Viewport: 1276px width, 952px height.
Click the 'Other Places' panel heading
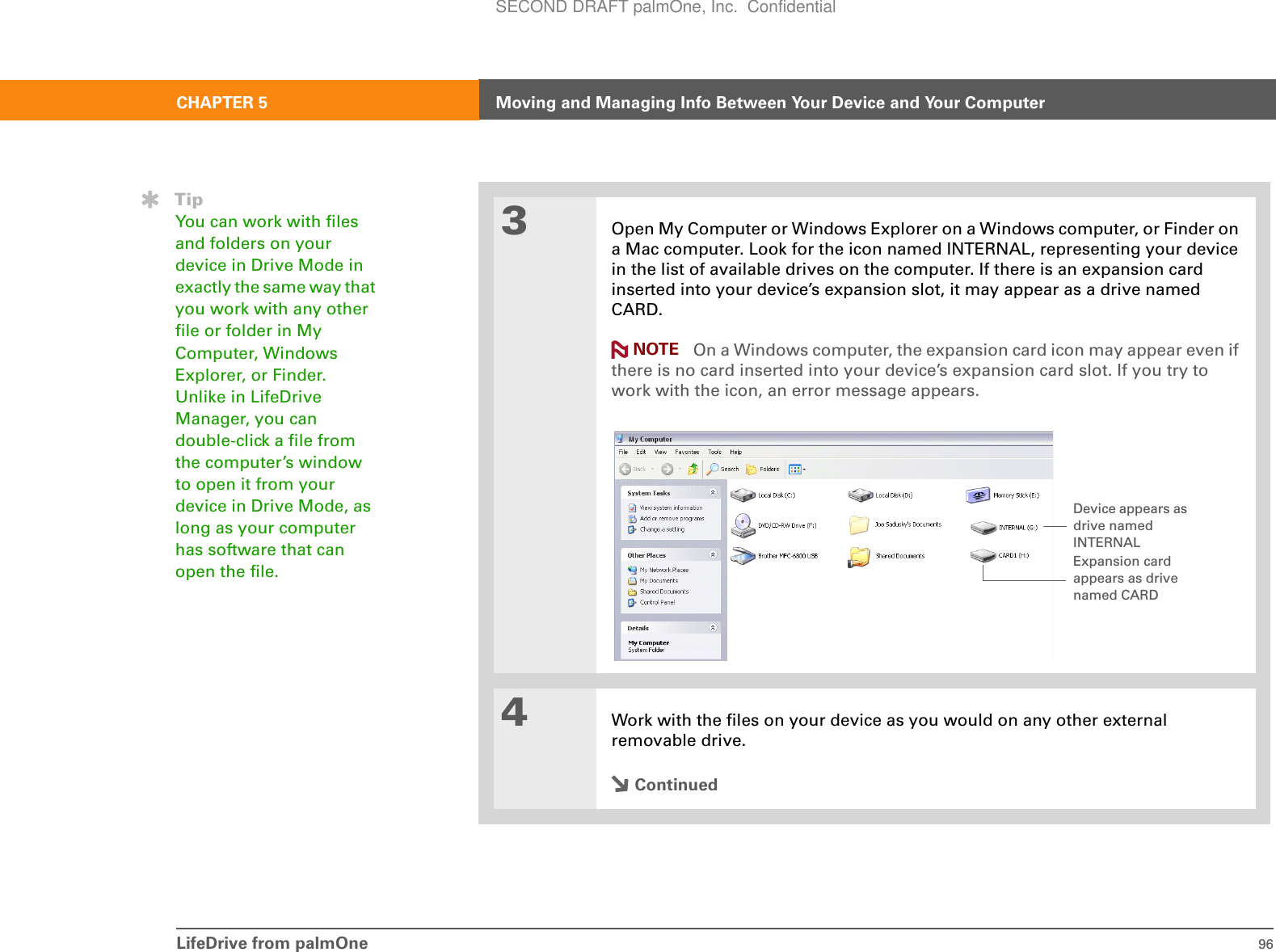point(646,556)
